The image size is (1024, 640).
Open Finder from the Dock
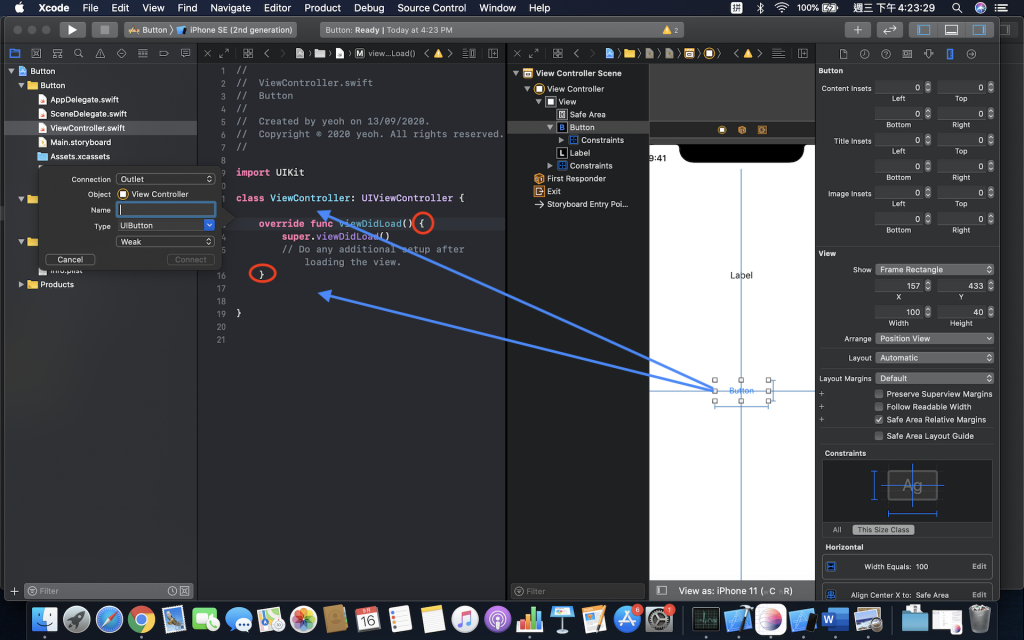44,618
